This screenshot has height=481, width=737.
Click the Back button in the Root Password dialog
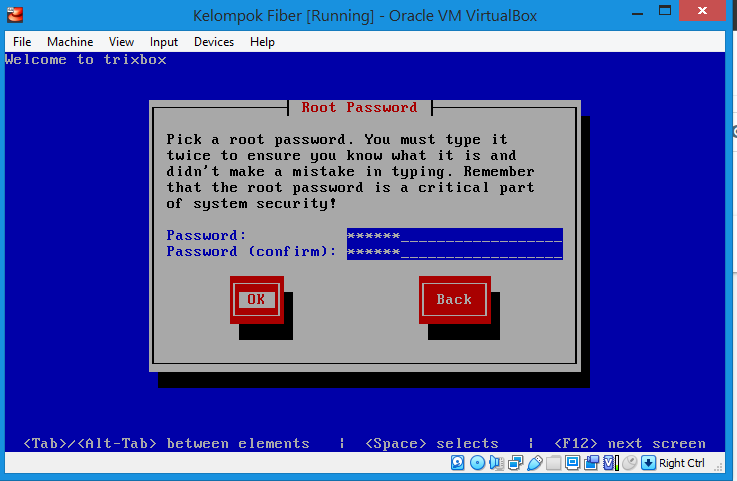click(455, 300)
